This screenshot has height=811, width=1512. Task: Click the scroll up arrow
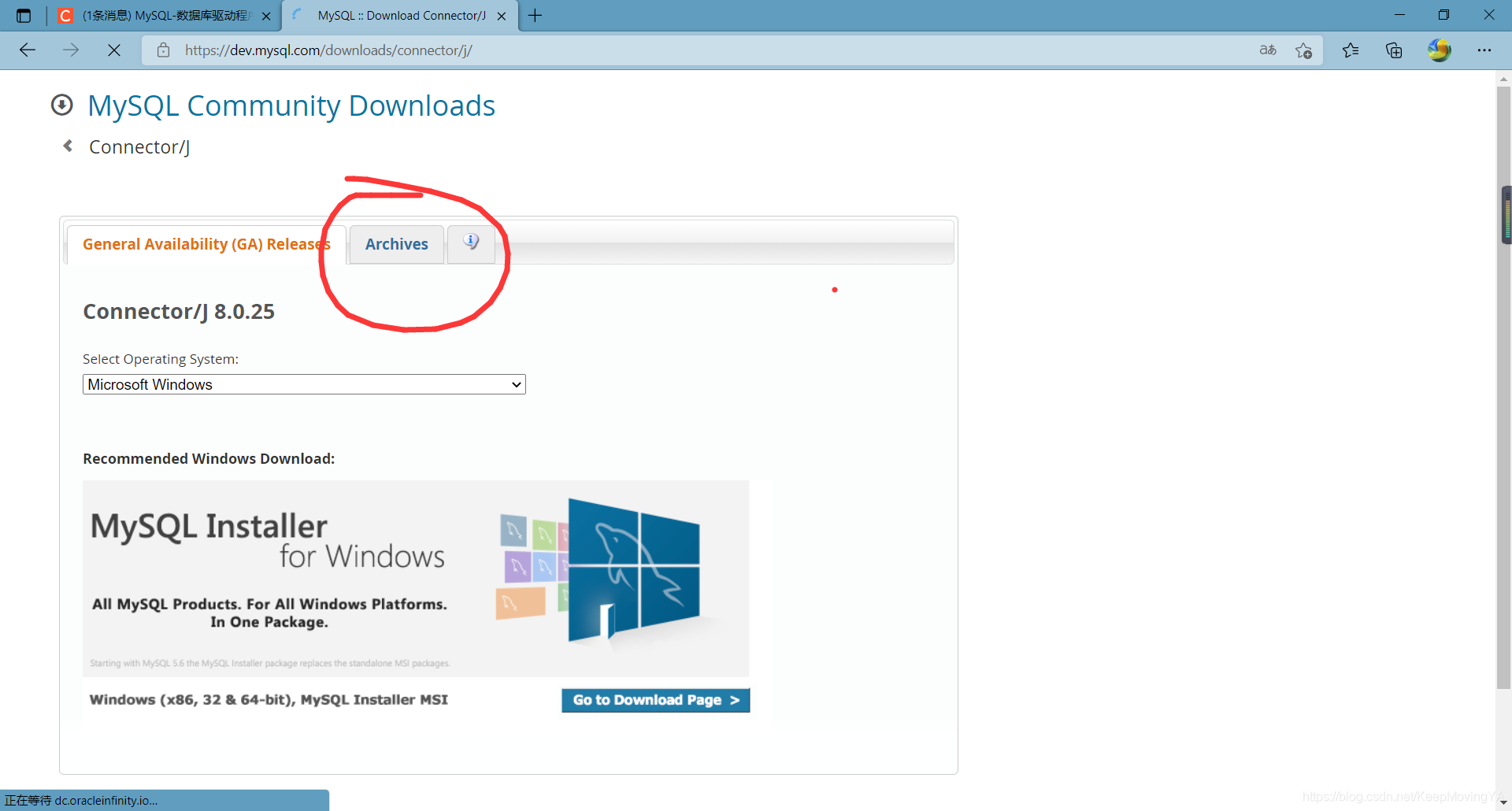coord(1503,79)
